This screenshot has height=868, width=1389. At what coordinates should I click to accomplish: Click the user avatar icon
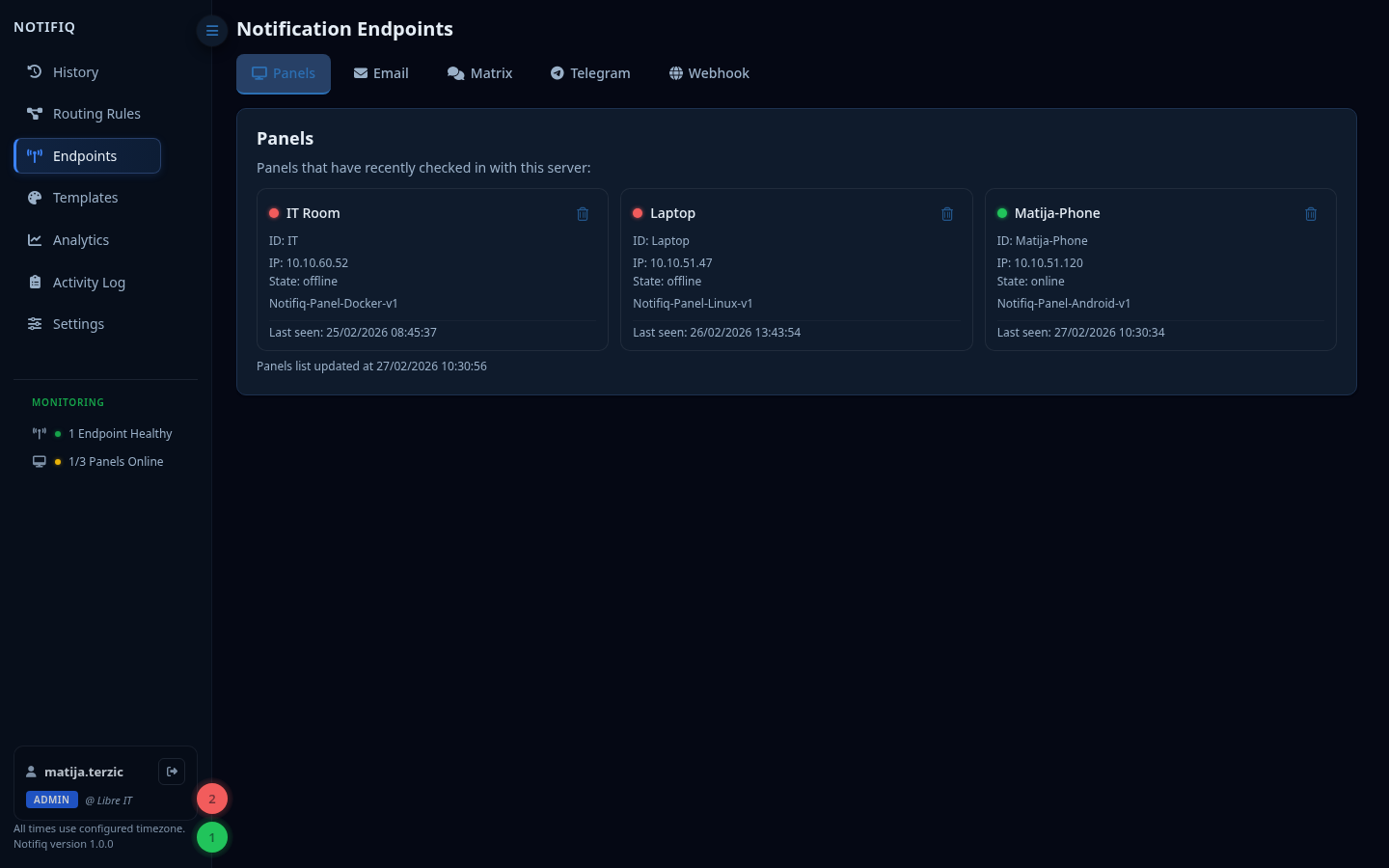point(31,772)
